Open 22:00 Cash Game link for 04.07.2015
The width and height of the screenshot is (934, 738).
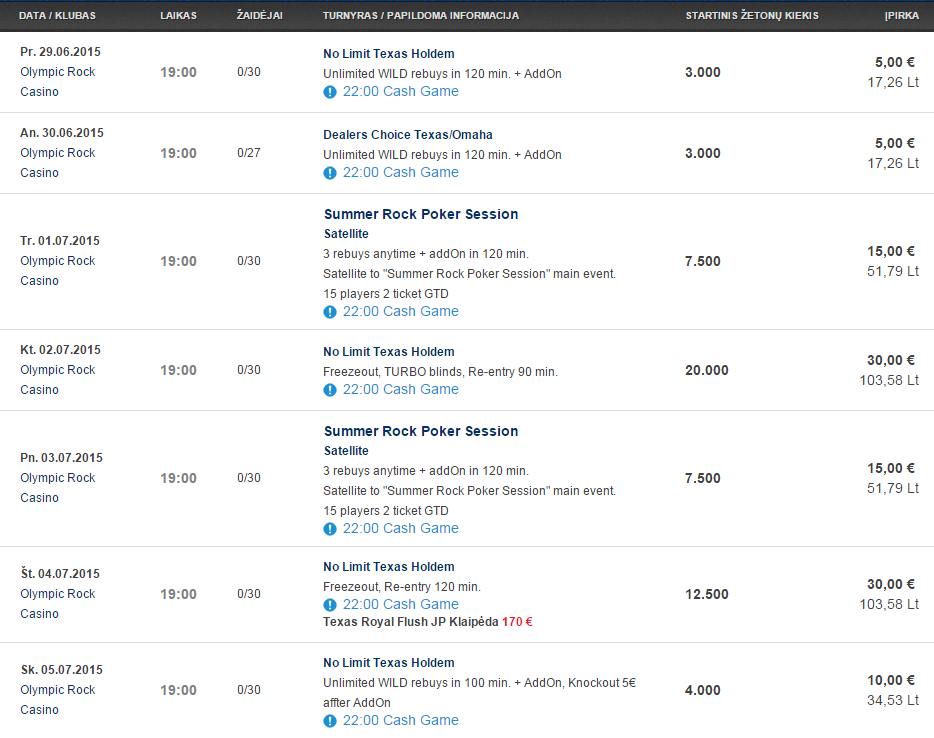pyautogui.click(x=400, y=604)
